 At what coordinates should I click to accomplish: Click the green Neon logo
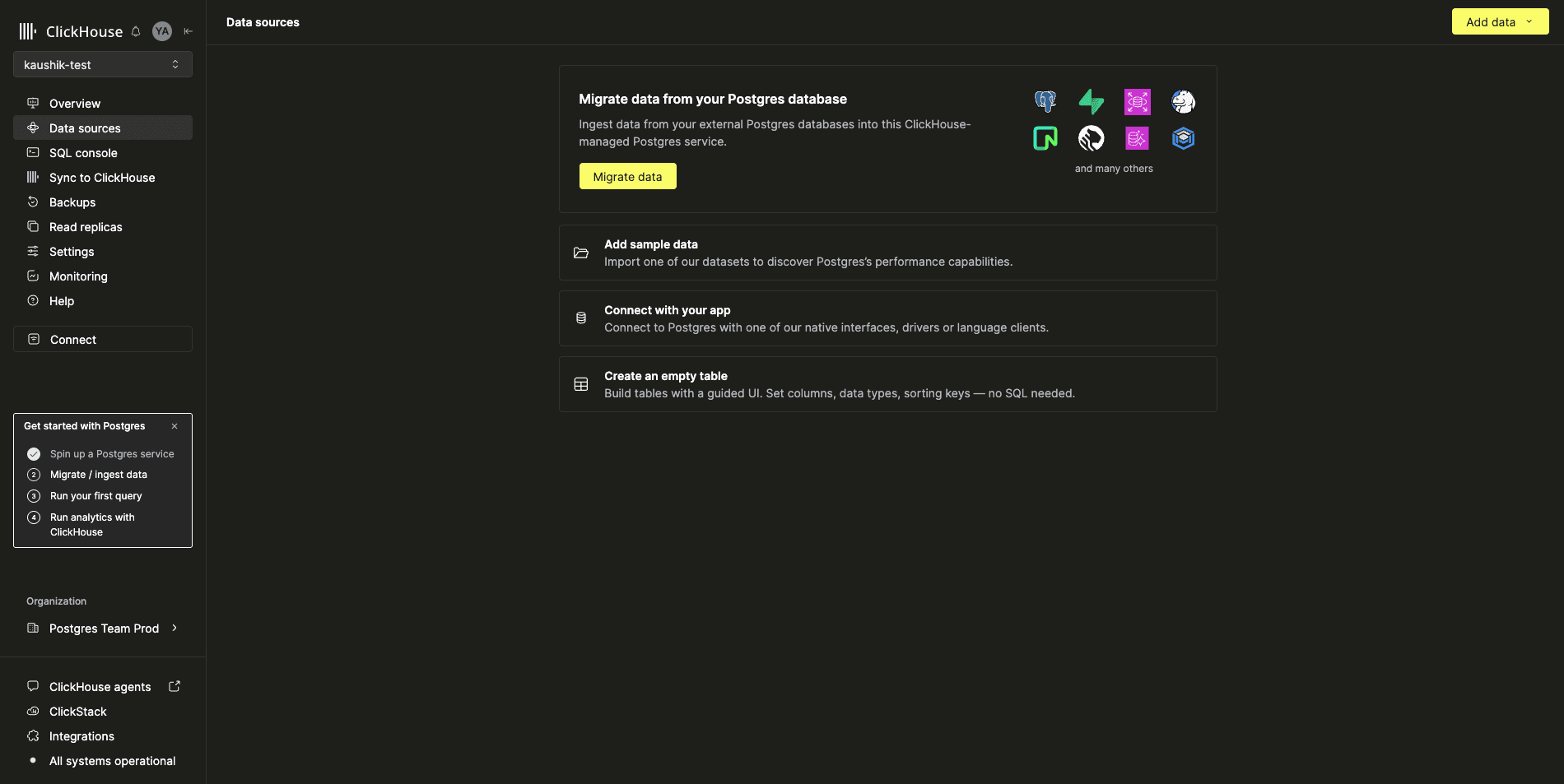click(x=1045, y=138)
